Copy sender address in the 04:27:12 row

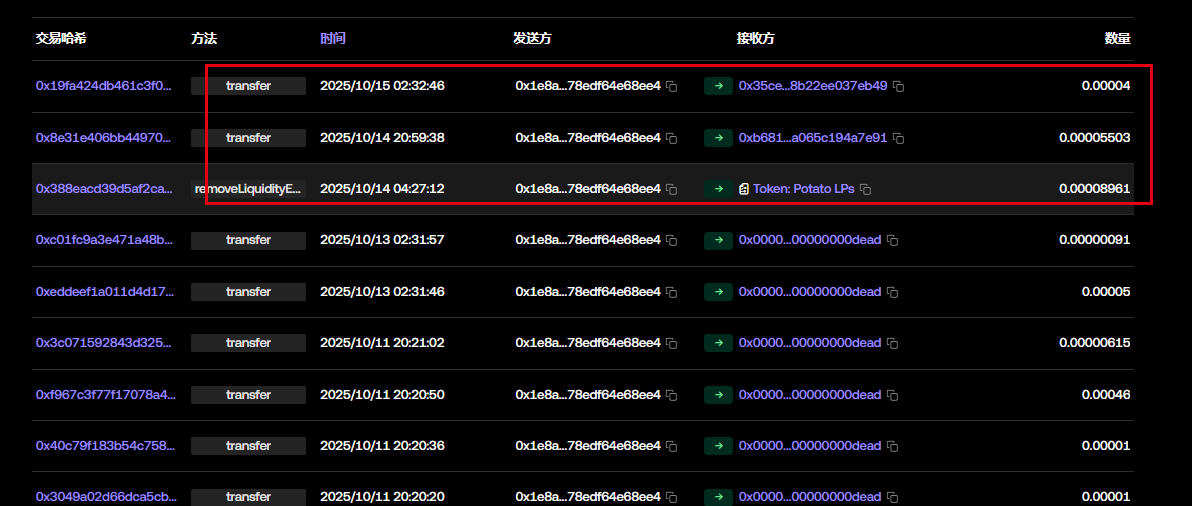click(x=671, y=189)
